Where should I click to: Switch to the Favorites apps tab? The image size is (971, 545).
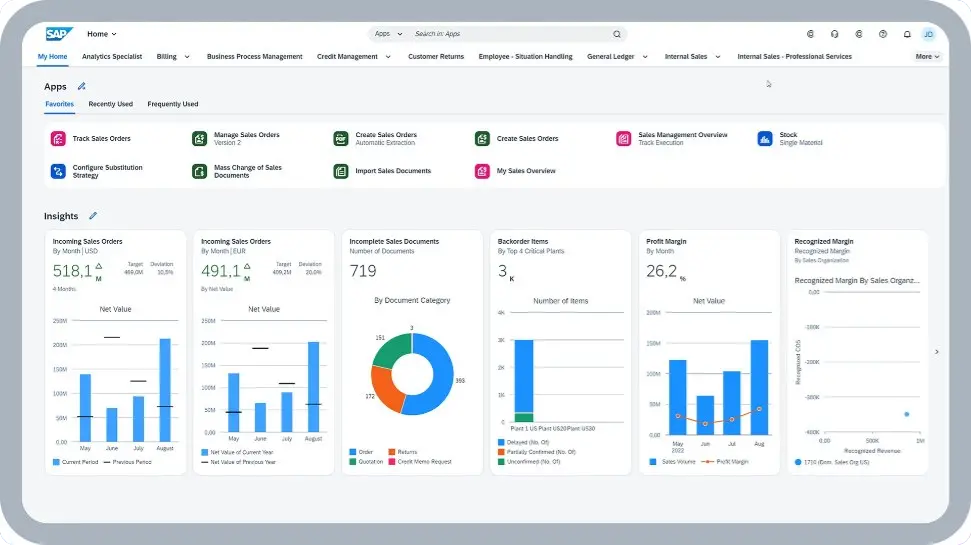pyautogui.click(x=59, y=104)
